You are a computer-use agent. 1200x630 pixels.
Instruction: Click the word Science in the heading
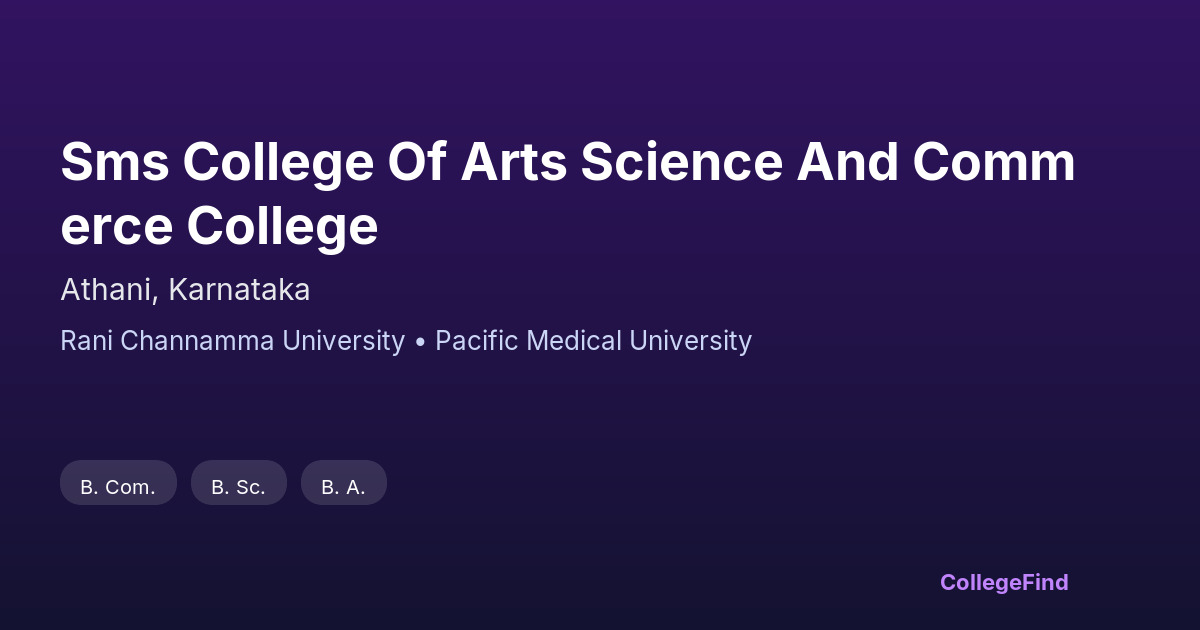click(x=681, y=162)
